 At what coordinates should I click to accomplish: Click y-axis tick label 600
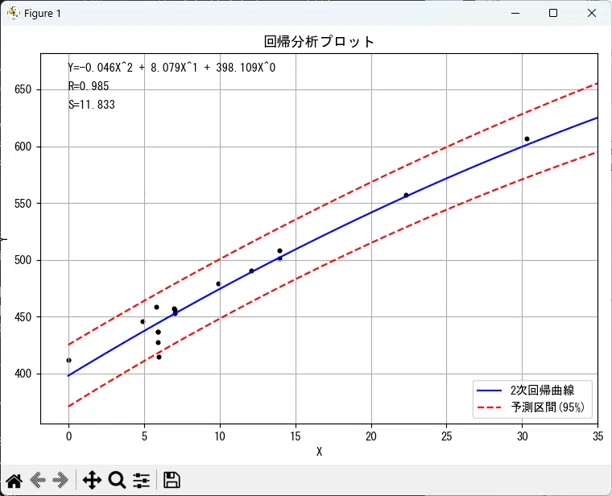point(23,147)
